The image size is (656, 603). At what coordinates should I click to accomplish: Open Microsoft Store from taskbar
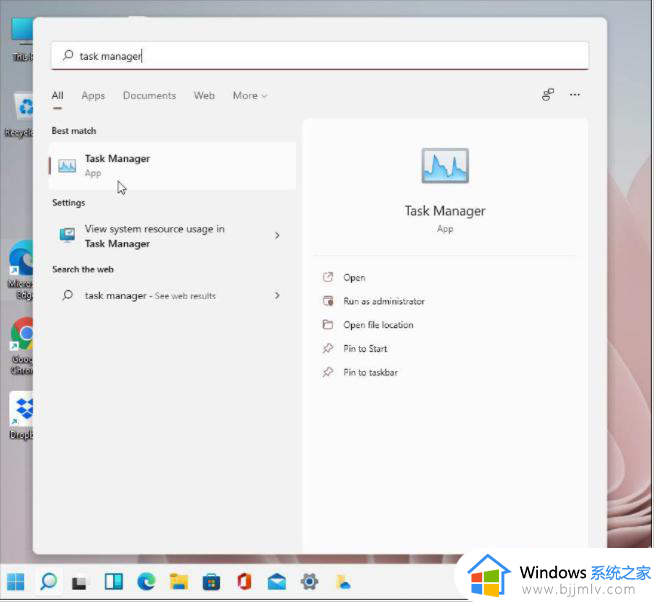coord(211,582)
